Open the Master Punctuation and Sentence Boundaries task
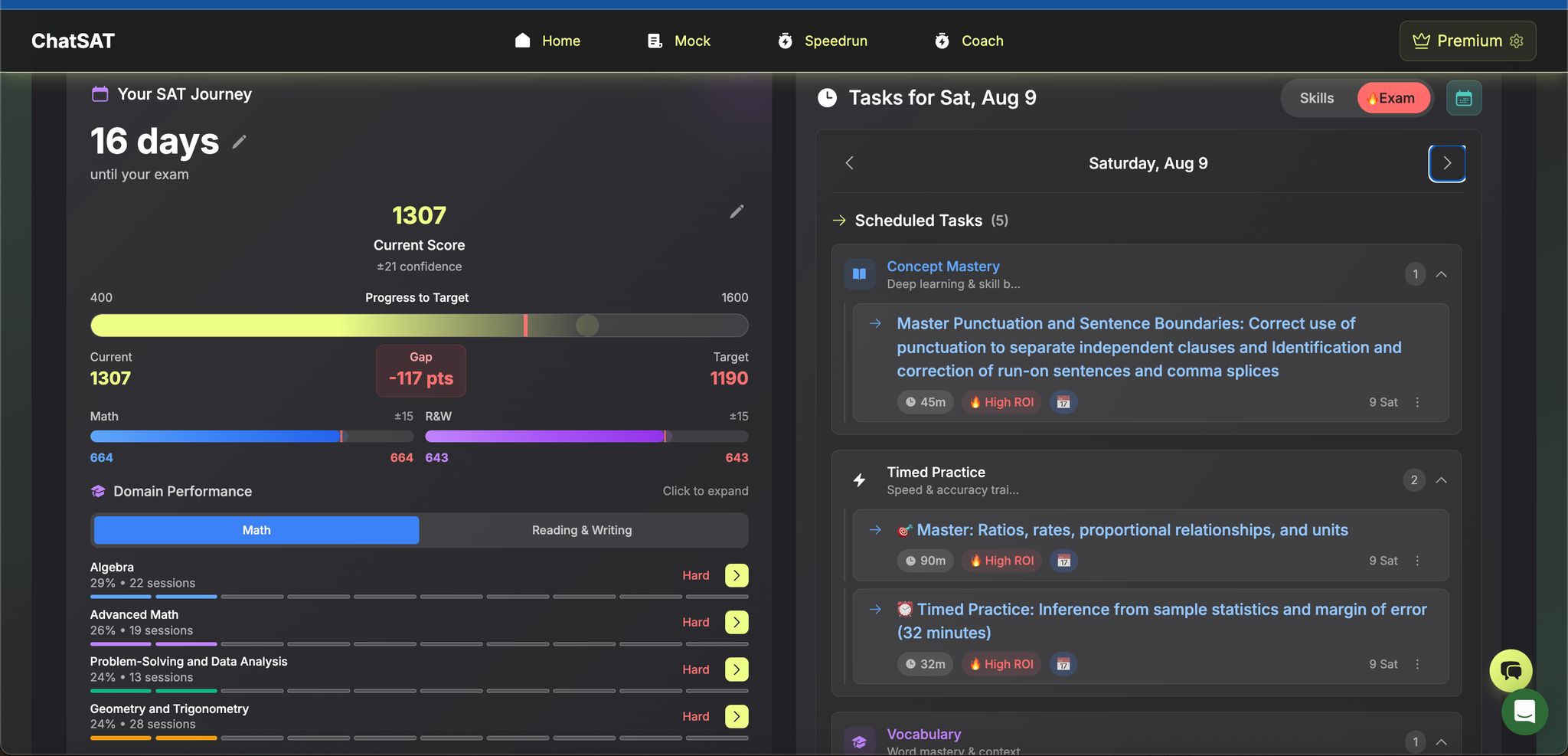 click(1148, 347)
